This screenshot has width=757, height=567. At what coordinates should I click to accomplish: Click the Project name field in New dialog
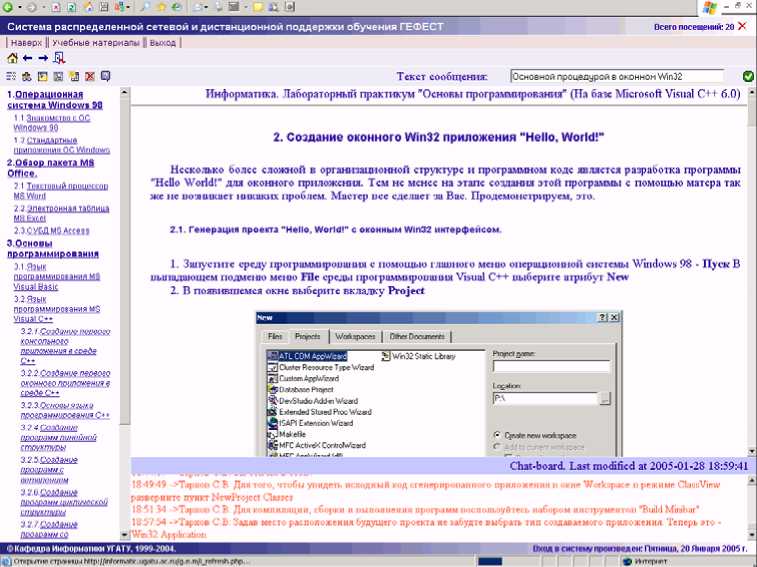pos(551,367)
